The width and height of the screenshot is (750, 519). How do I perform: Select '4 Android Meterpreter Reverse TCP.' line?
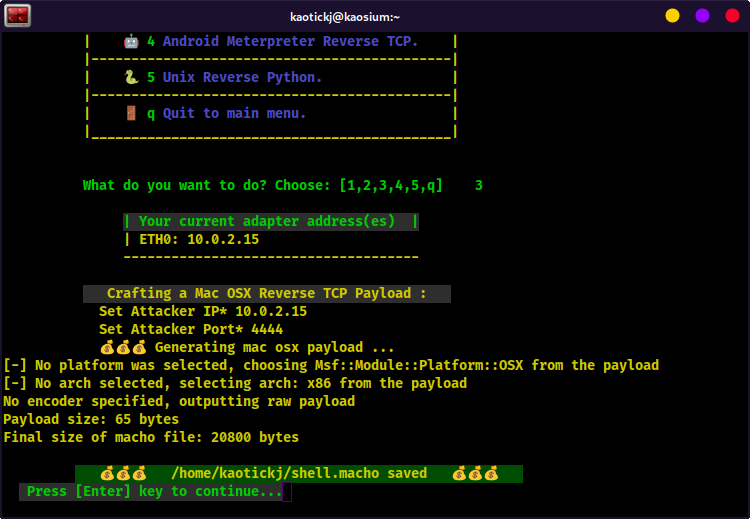[x=282, y=41]
